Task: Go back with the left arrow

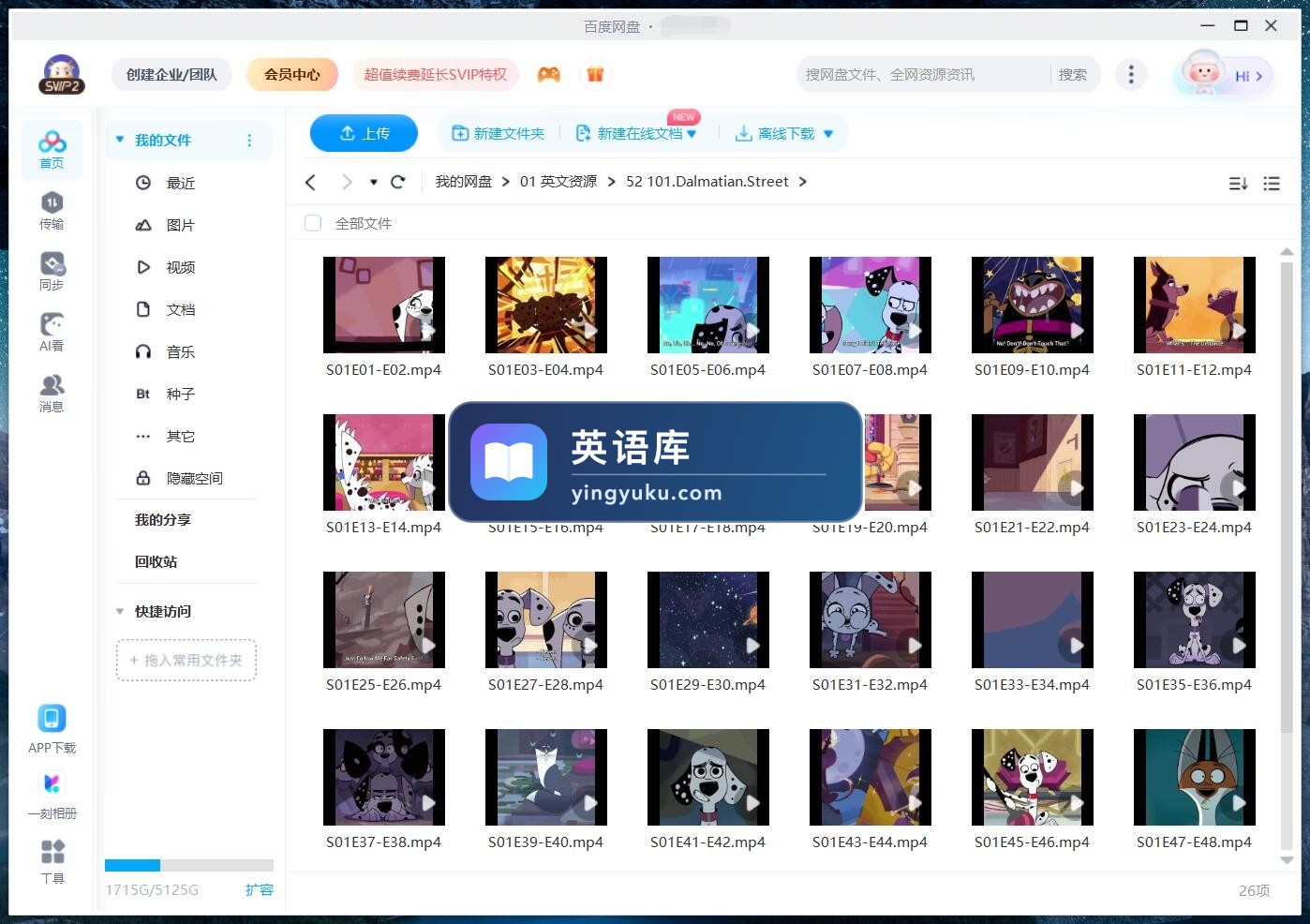Action: click(x=311, y=182)
